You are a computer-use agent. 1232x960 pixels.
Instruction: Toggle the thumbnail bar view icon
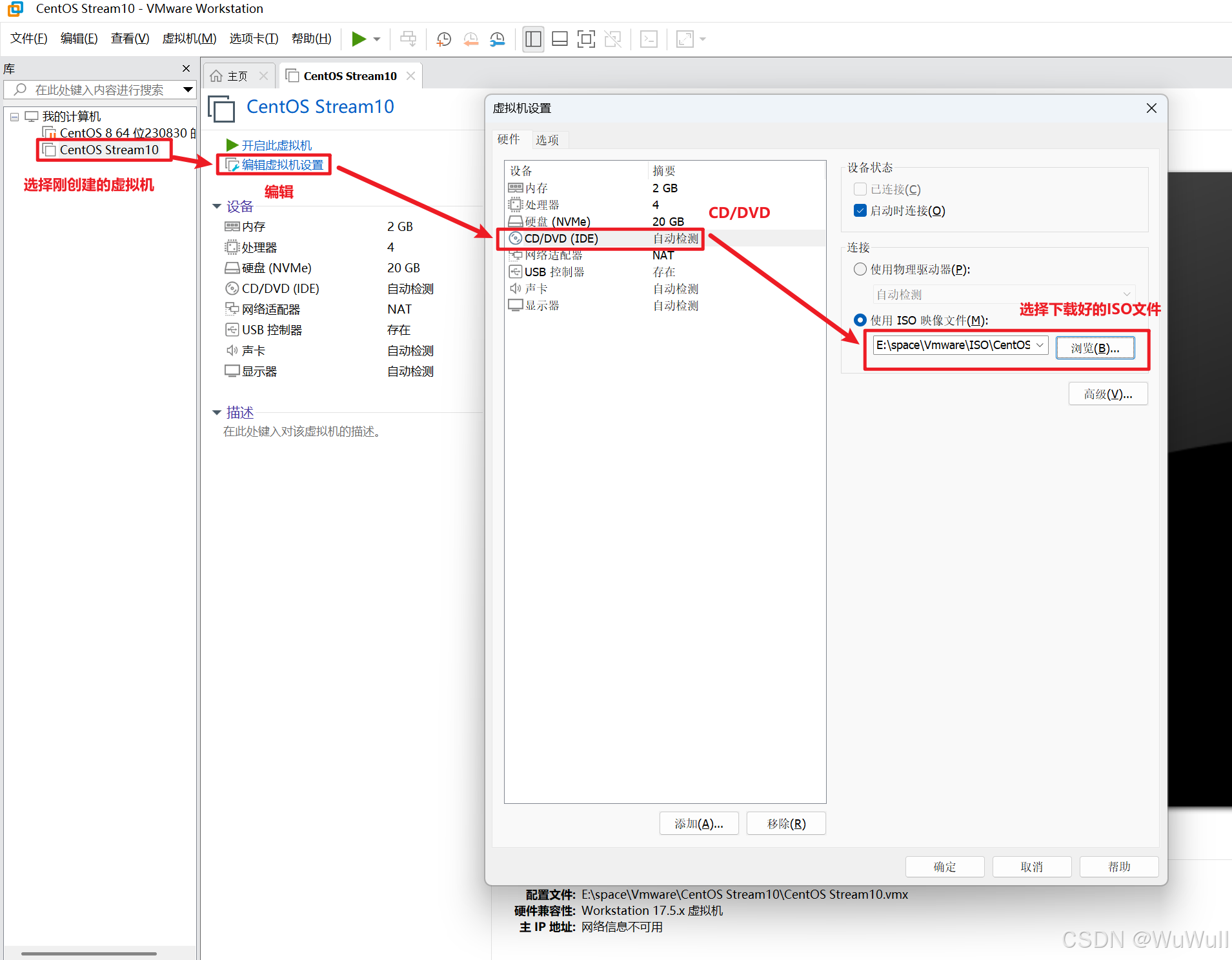coord(560,39)
